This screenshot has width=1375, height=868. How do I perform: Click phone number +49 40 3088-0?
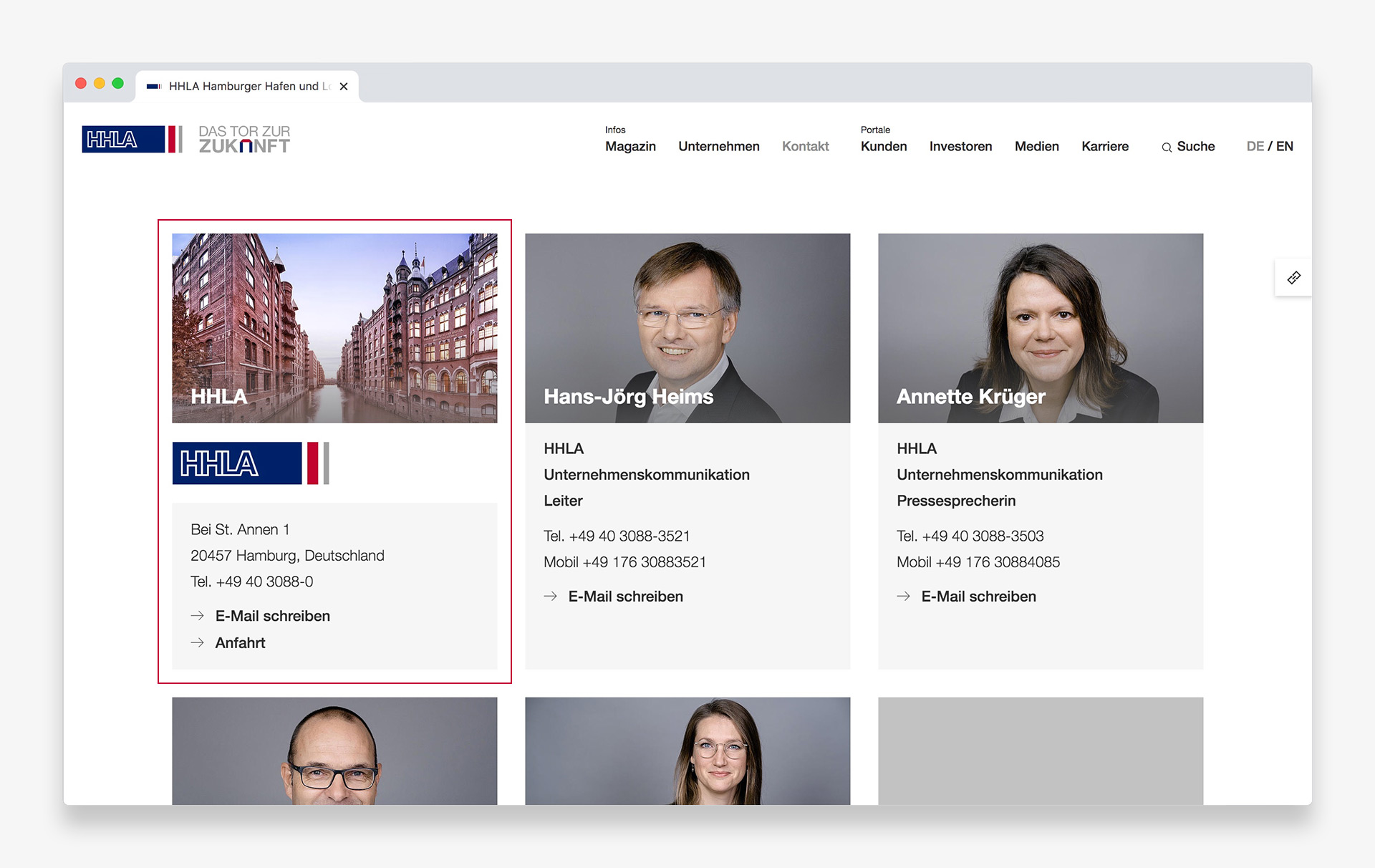point(264,582)
